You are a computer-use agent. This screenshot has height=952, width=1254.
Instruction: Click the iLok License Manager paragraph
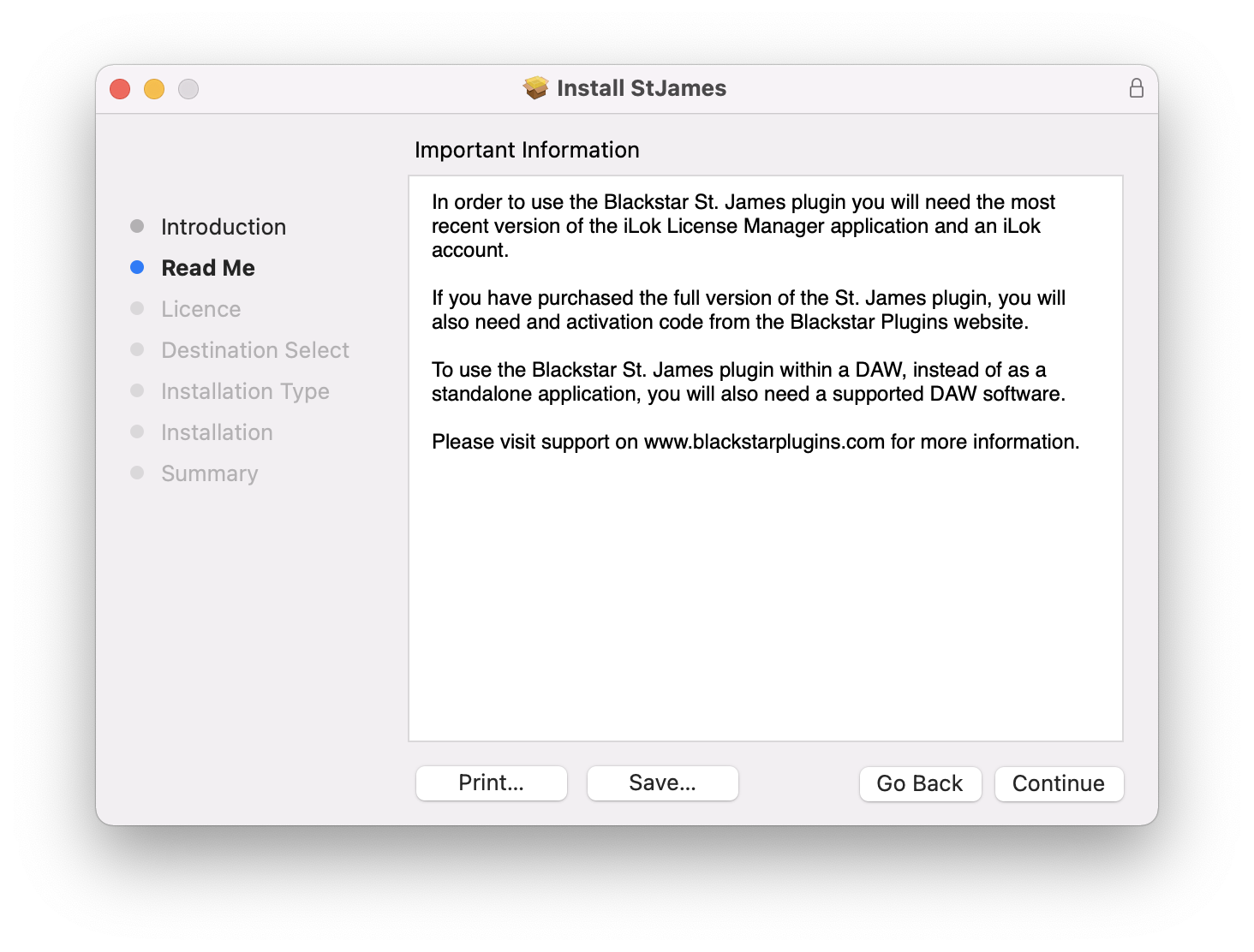click(743, 226)
